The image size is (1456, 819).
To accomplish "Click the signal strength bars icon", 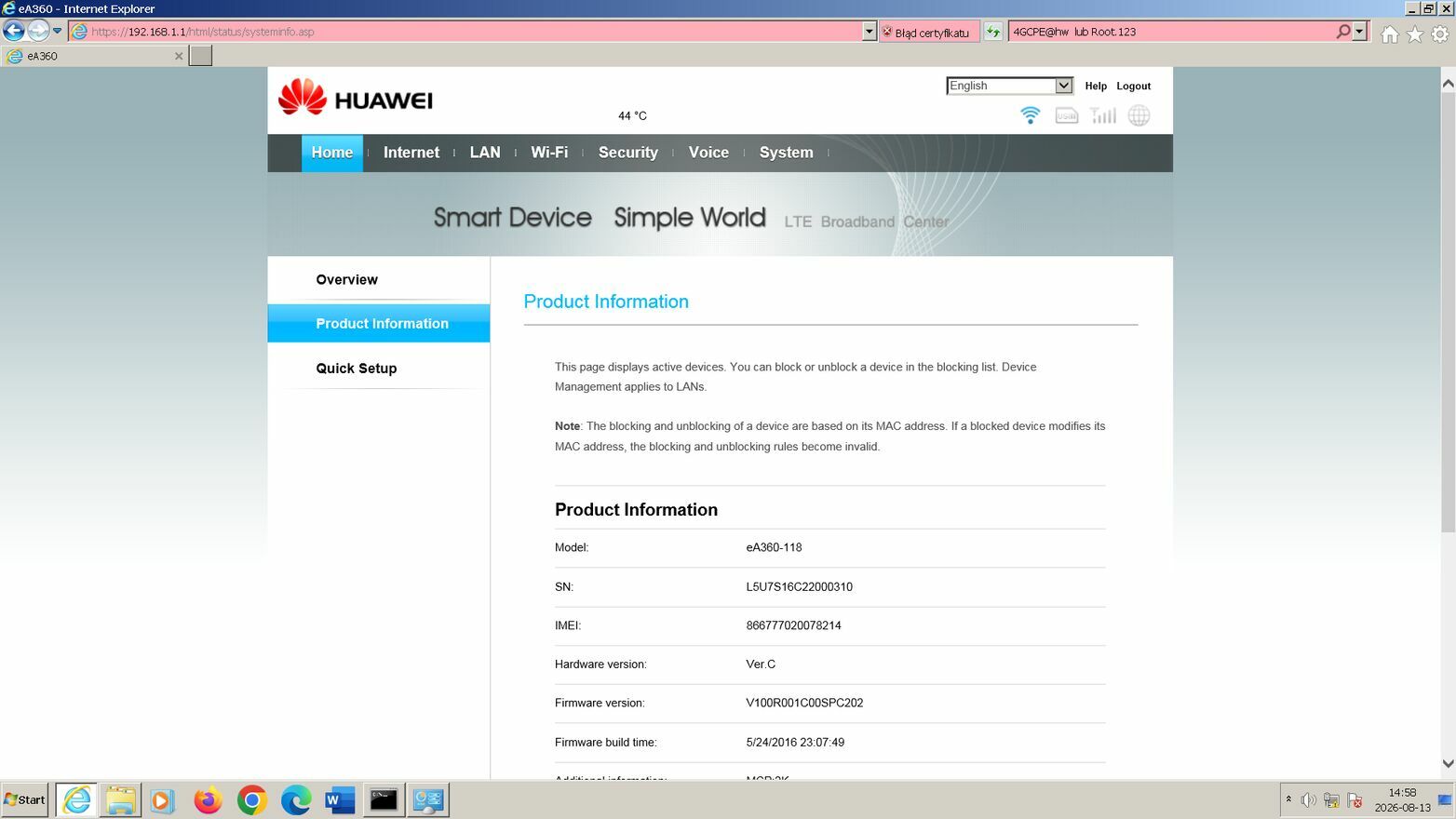I will (1103, 115).
